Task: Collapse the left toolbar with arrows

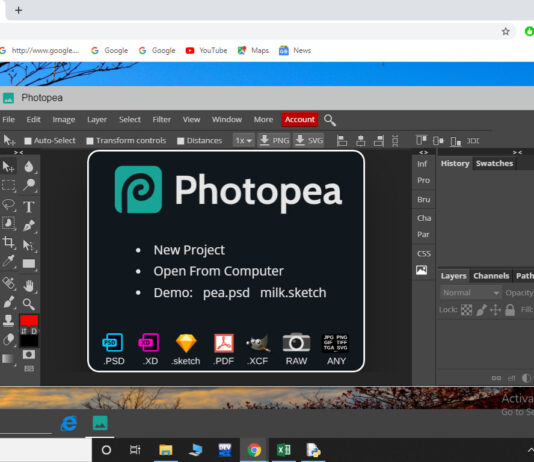Action: (x=19, y=153)
